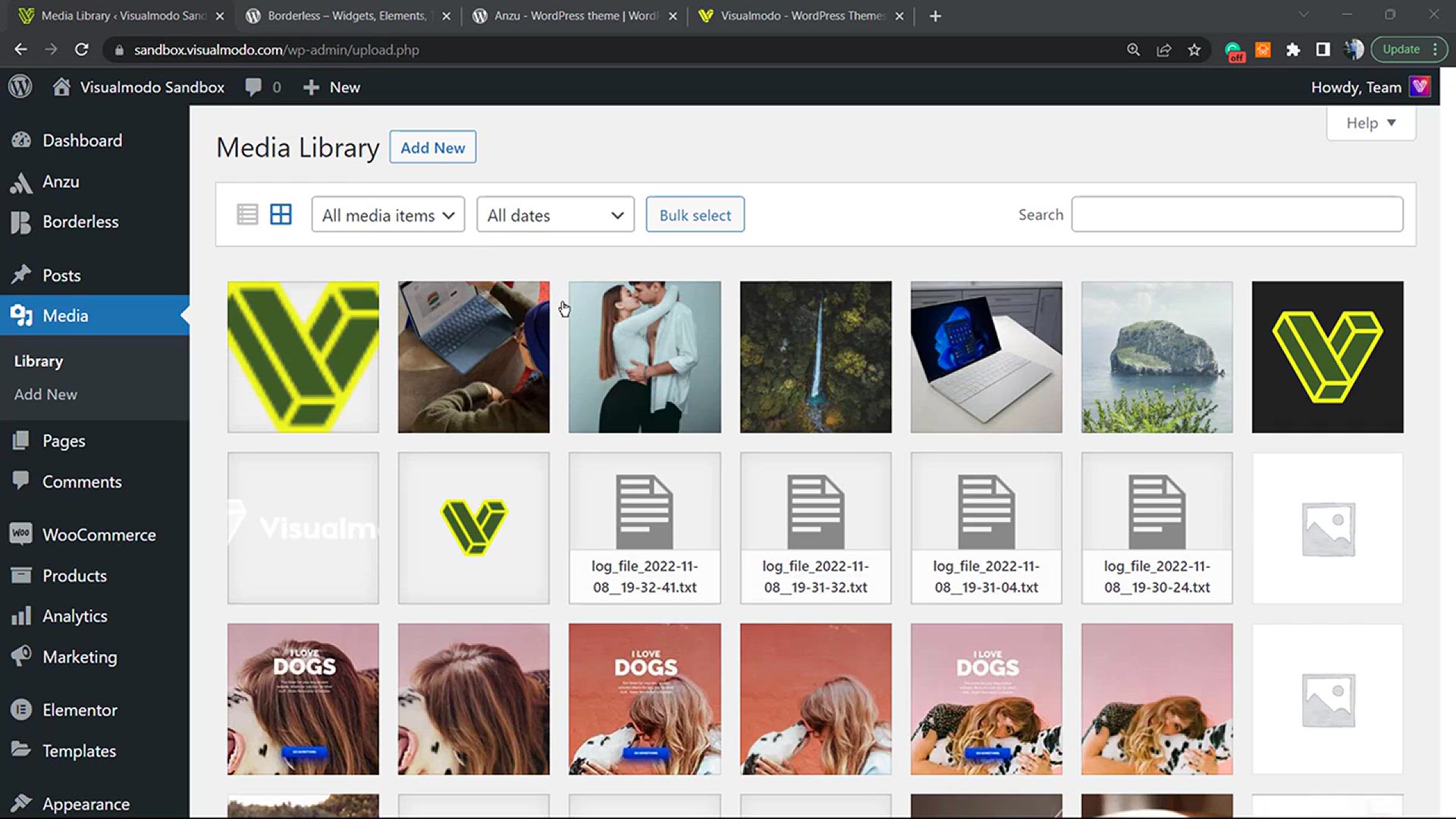
Task: Click the Comments sidebar icon
Action: pos(21,481)
